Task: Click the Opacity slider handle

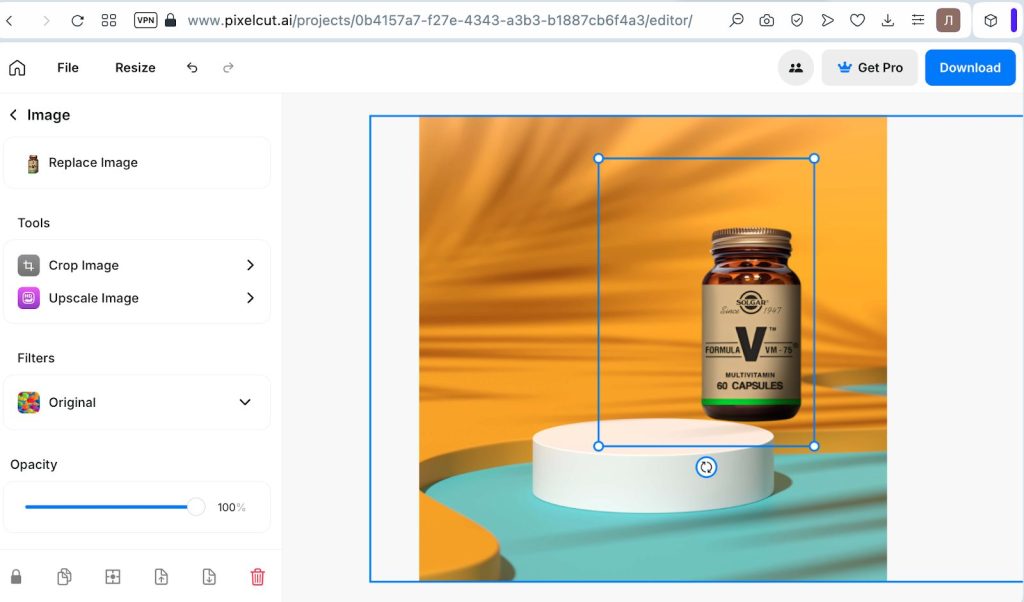Action: point(195,507)
